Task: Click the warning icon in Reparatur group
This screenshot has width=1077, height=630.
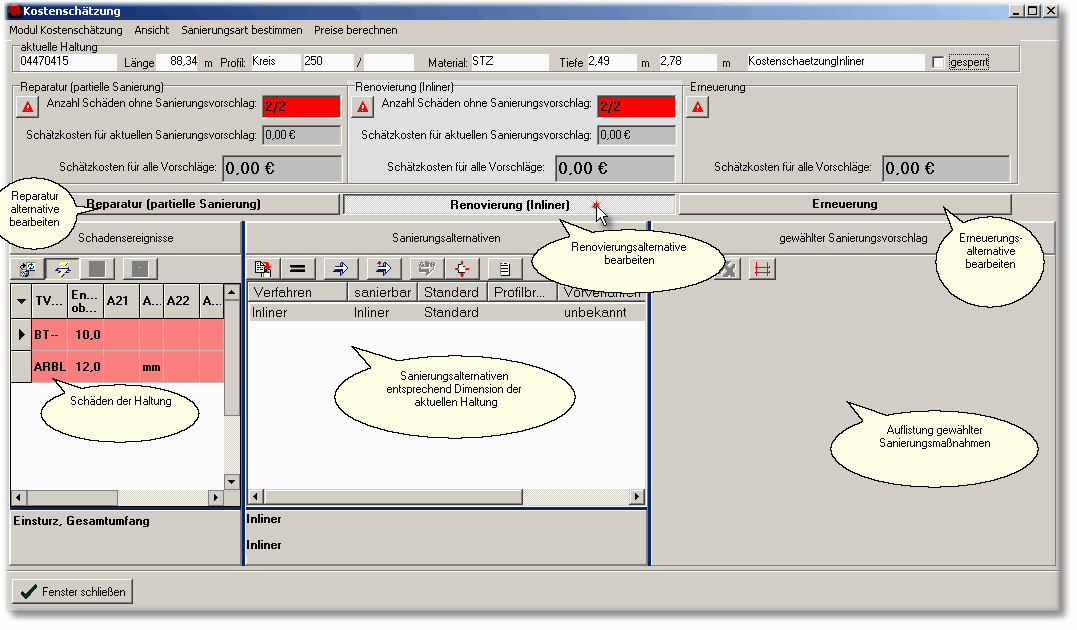Action: 29,107
